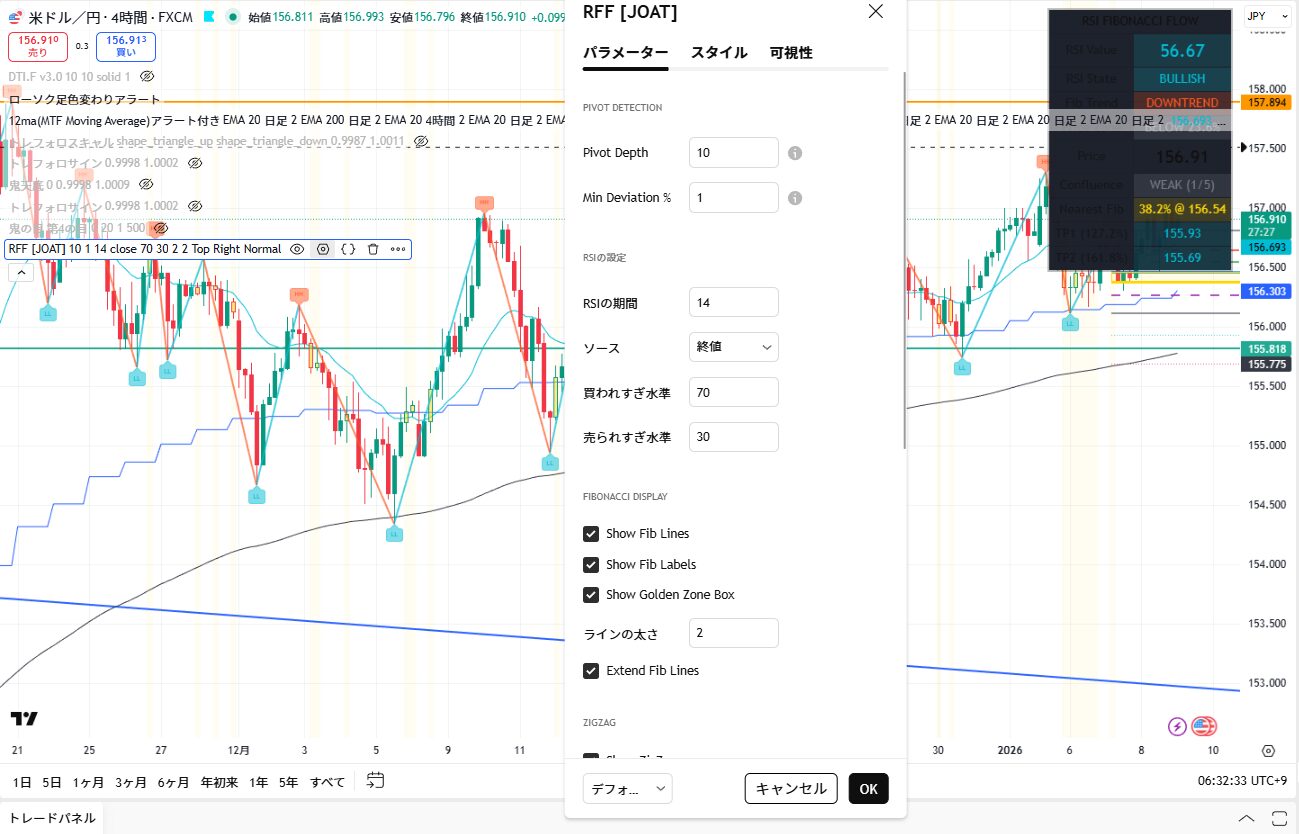Uncheck the Show Fib Lines checkbox
This screenshot has width=1299, height=834.
(x=591, y=534)
